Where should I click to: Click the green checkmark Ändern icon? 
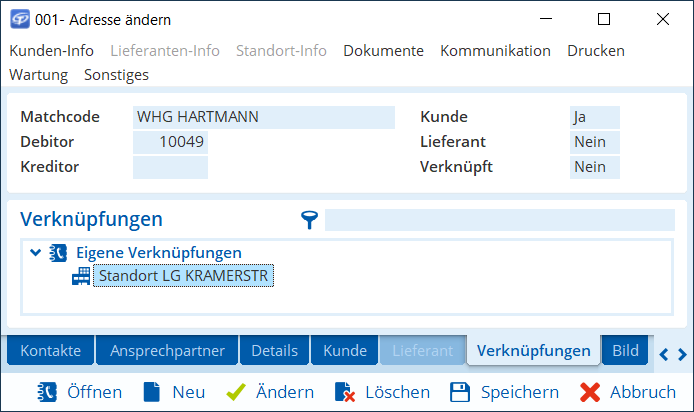(236, 391)
